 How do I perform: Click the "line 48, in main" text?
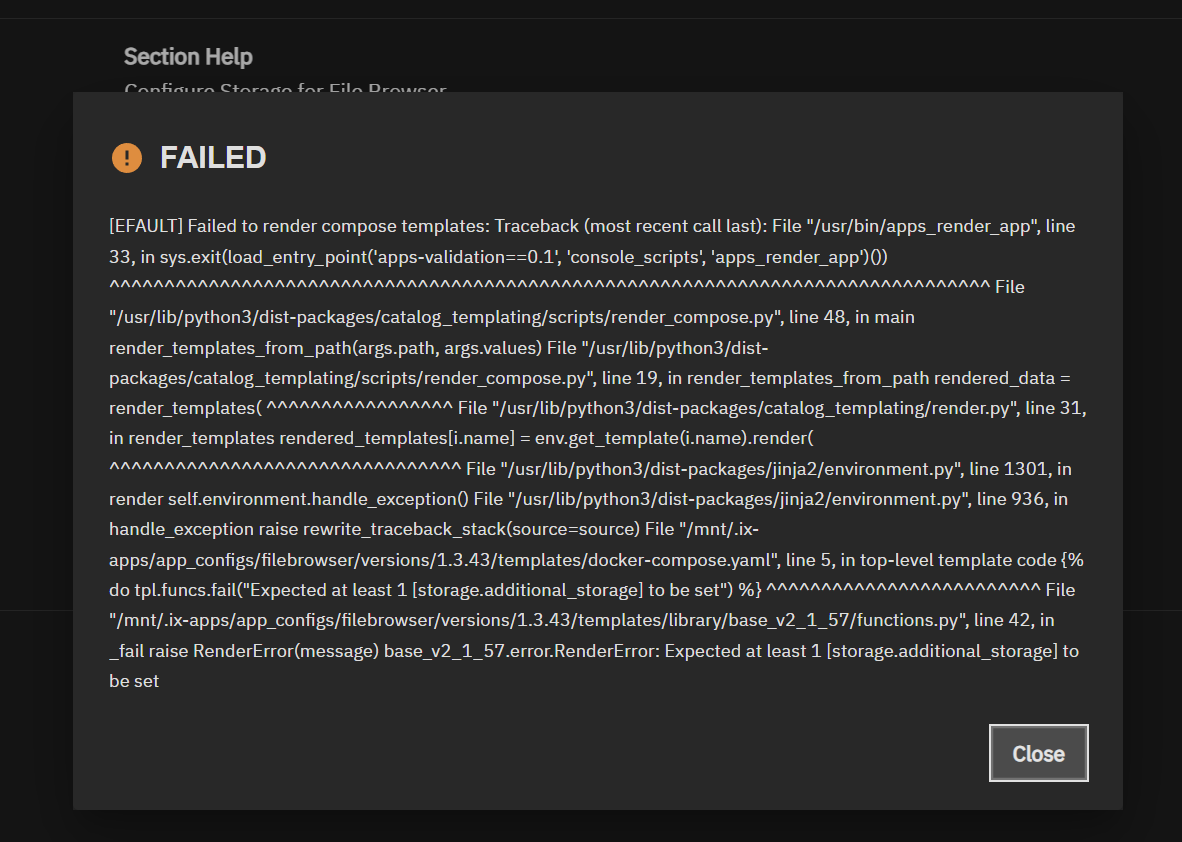coord(852,317)
